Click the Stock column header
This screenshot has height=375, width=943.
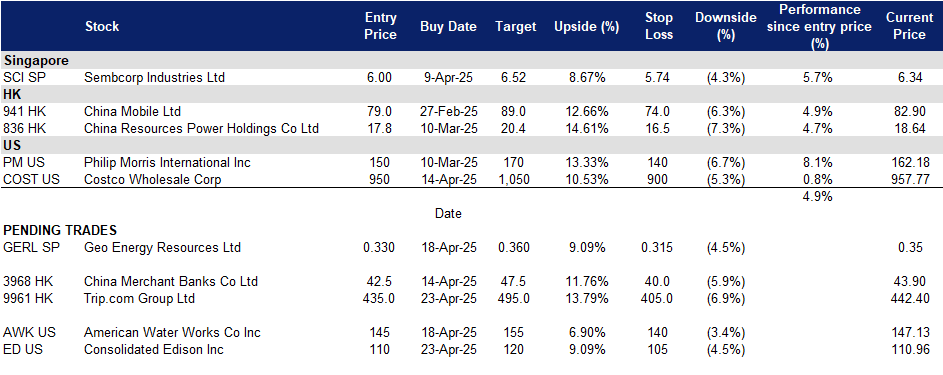[x=102, y=26]
